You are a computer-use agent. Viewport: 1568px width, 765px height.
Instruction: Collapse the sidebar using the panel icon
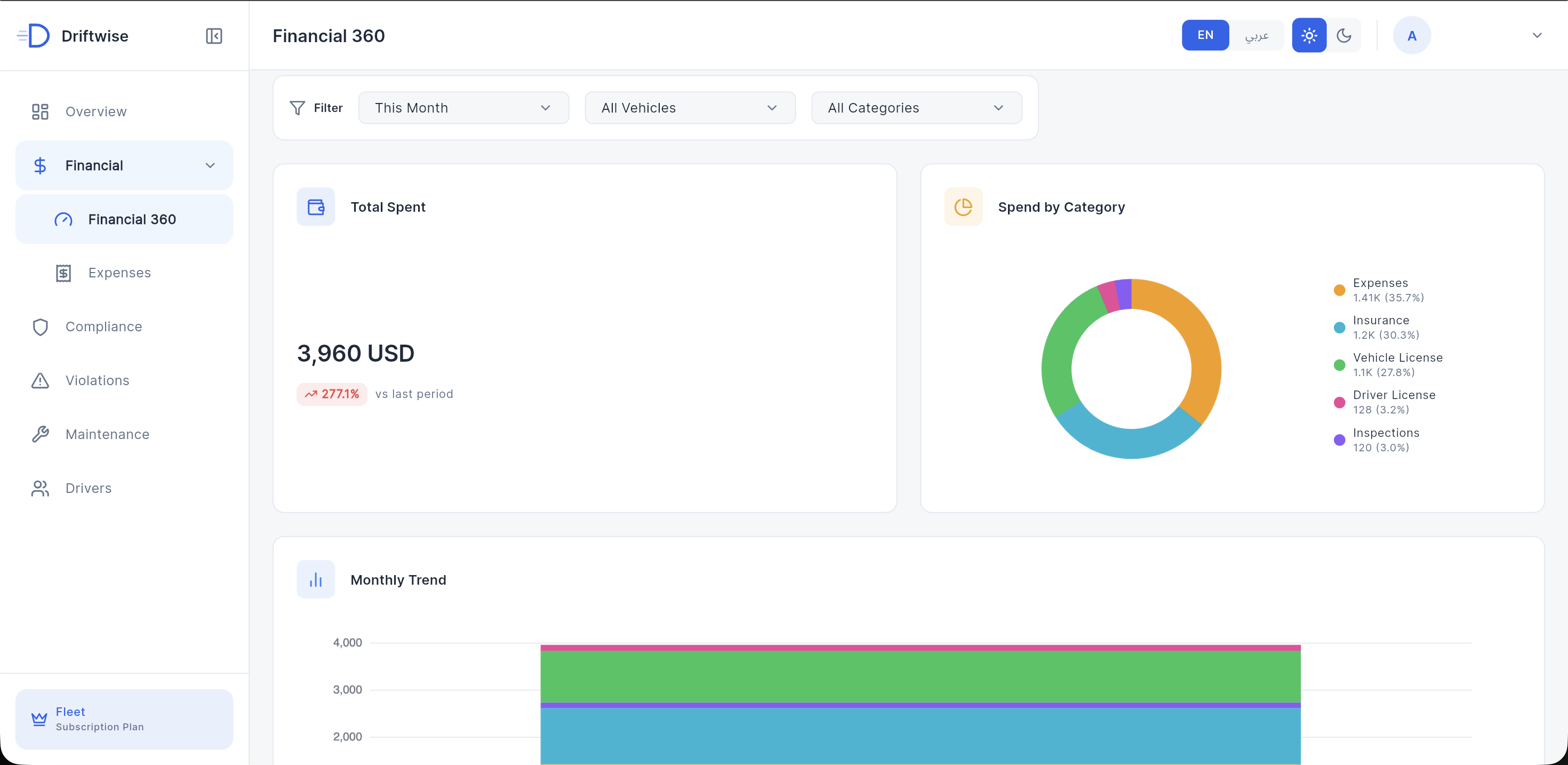[214, 35]
